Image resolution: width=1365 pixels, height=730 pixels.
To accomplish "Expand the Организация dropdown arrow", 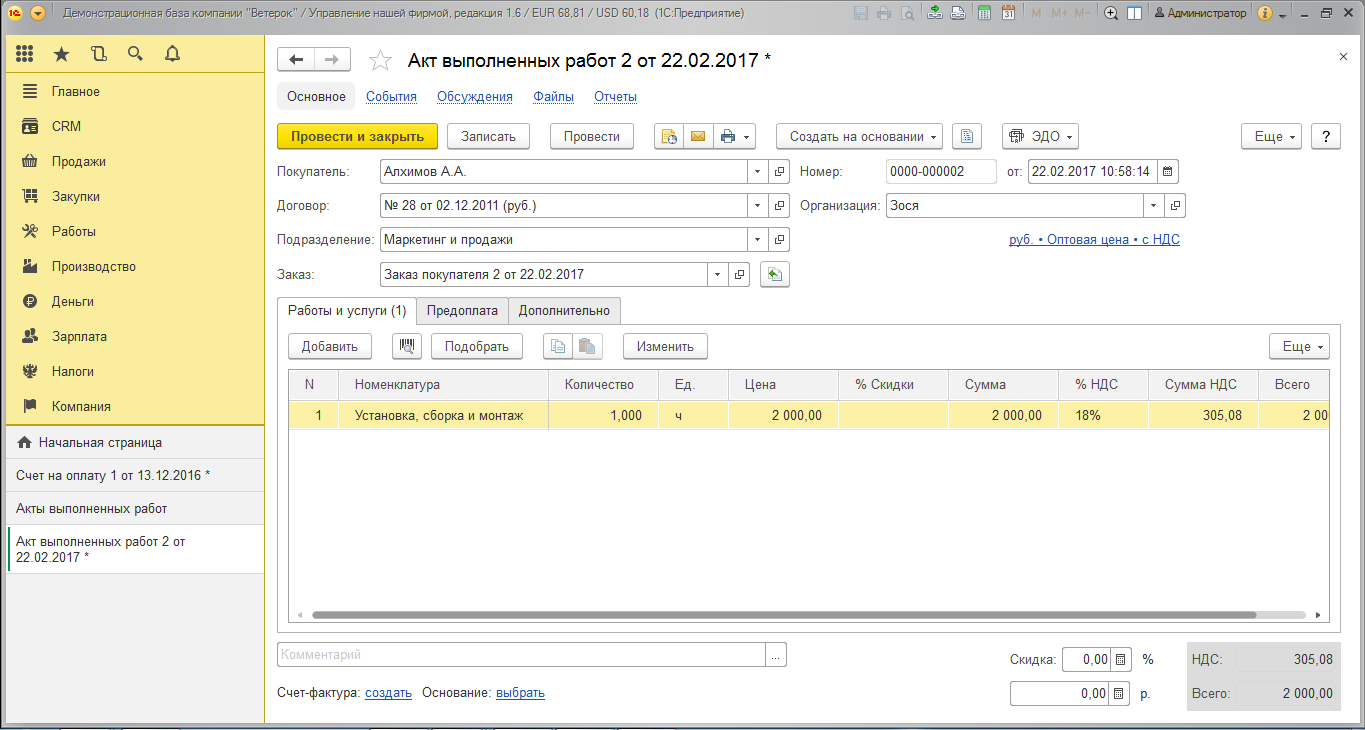I will (x=1154, y=206).
